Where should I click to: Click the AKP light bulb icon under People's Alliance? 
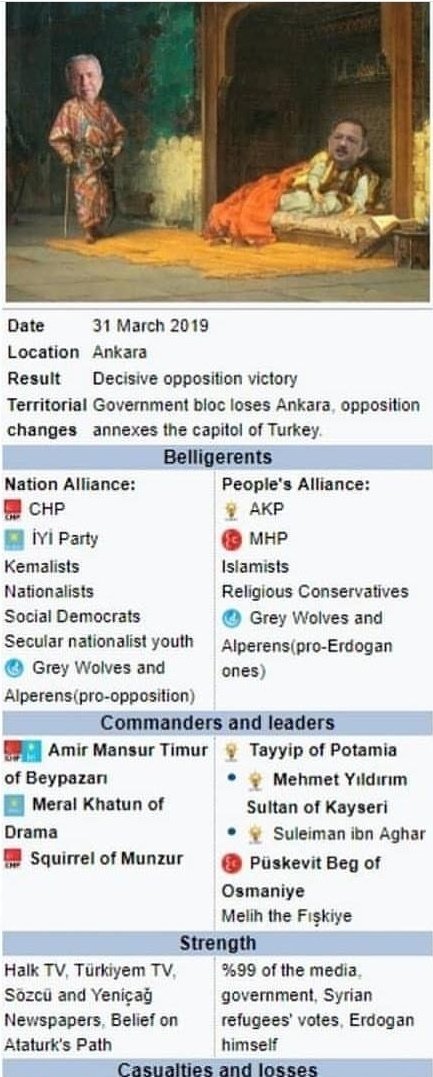(232, 511)
